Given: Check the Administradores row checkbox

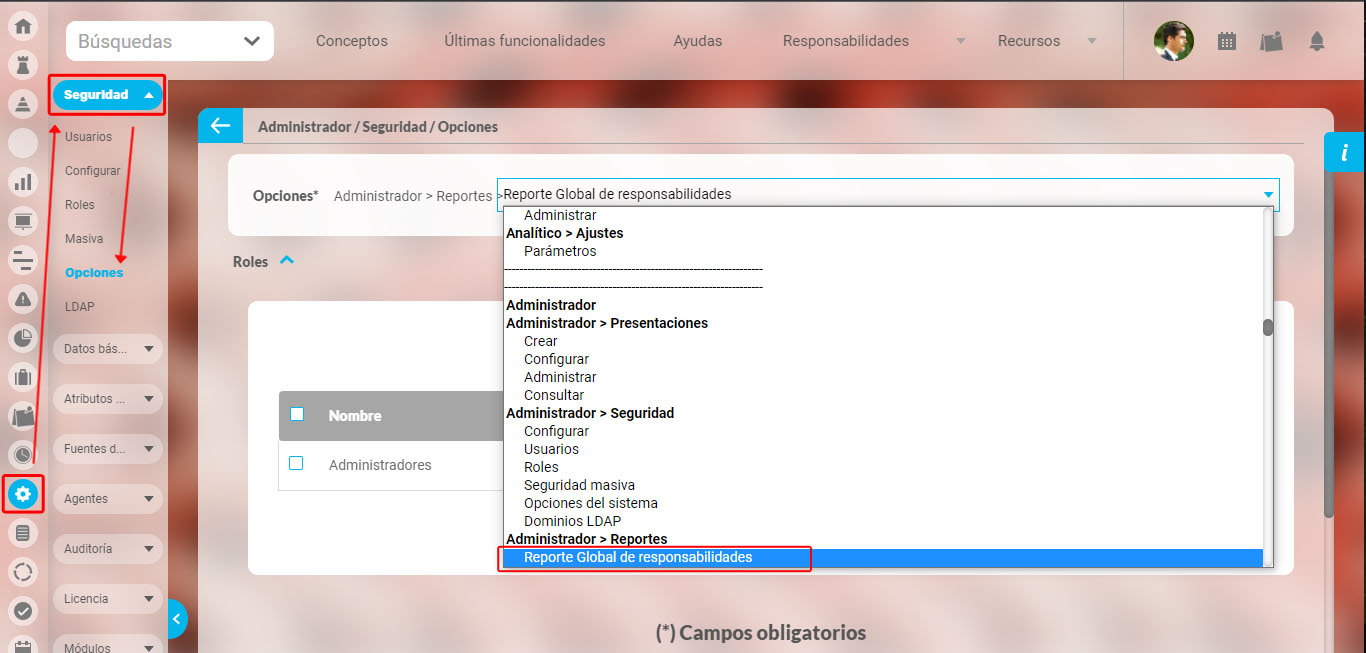Looking at the screenshot, I should pos(296,464).
